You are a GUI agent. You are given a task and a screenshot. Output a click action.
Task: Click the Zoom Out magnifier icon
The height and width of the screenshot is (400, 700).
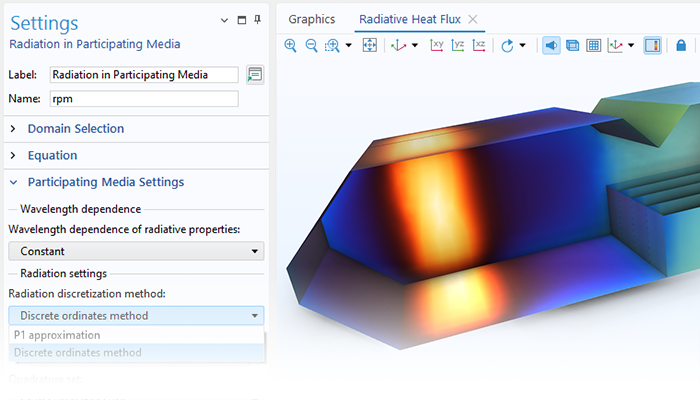tap(311, 46)
